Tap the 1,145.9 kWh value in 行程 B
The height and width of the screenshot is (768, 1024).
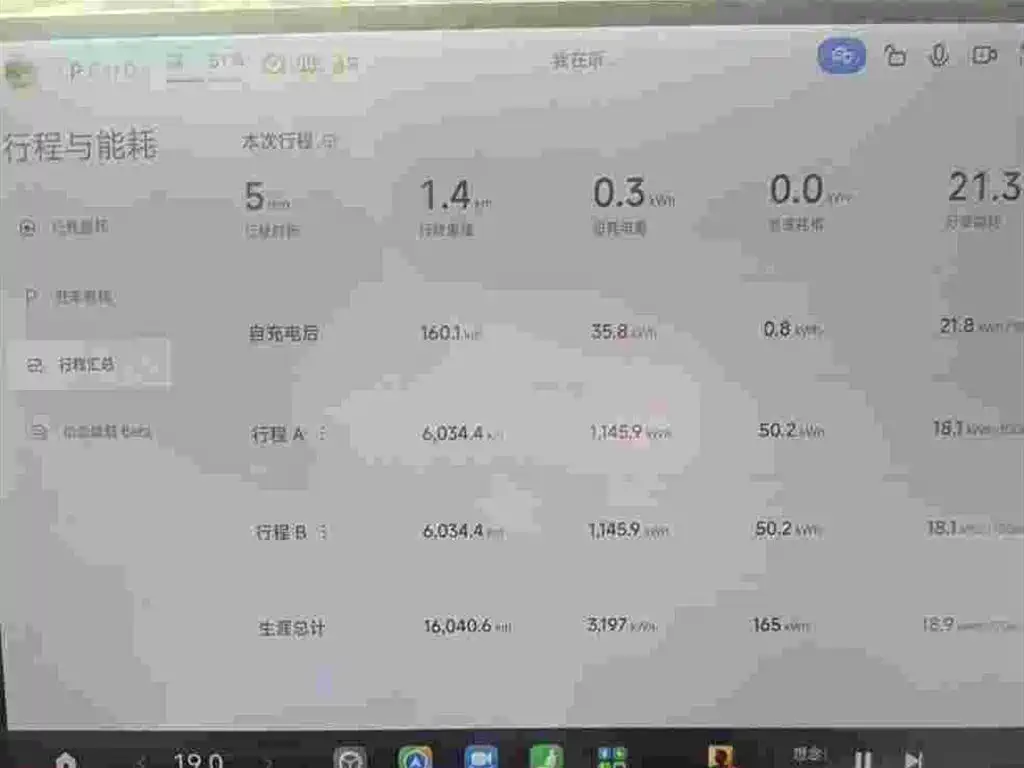628,530
